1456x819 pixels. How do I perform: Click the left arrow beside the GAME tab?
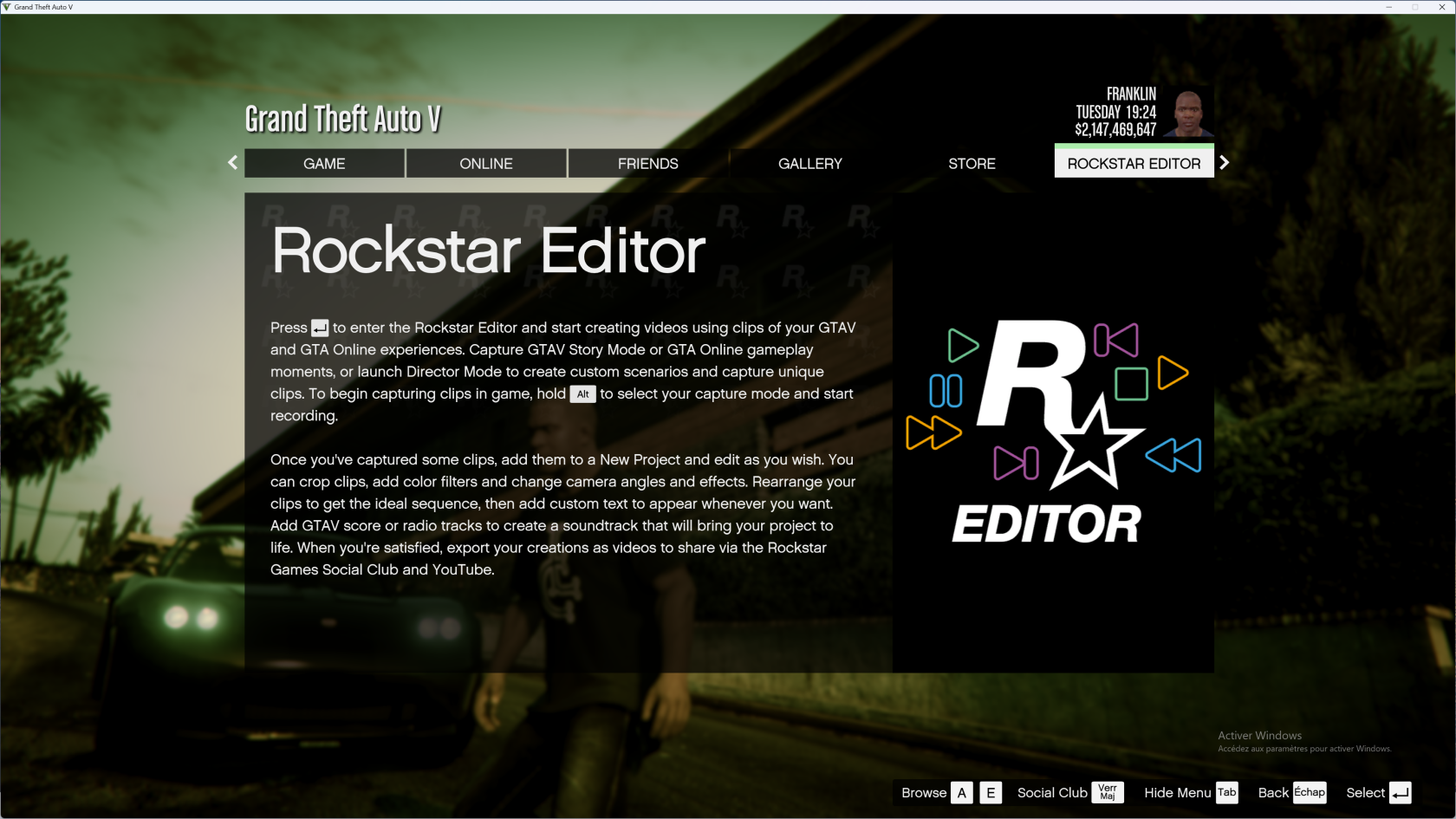232,163
